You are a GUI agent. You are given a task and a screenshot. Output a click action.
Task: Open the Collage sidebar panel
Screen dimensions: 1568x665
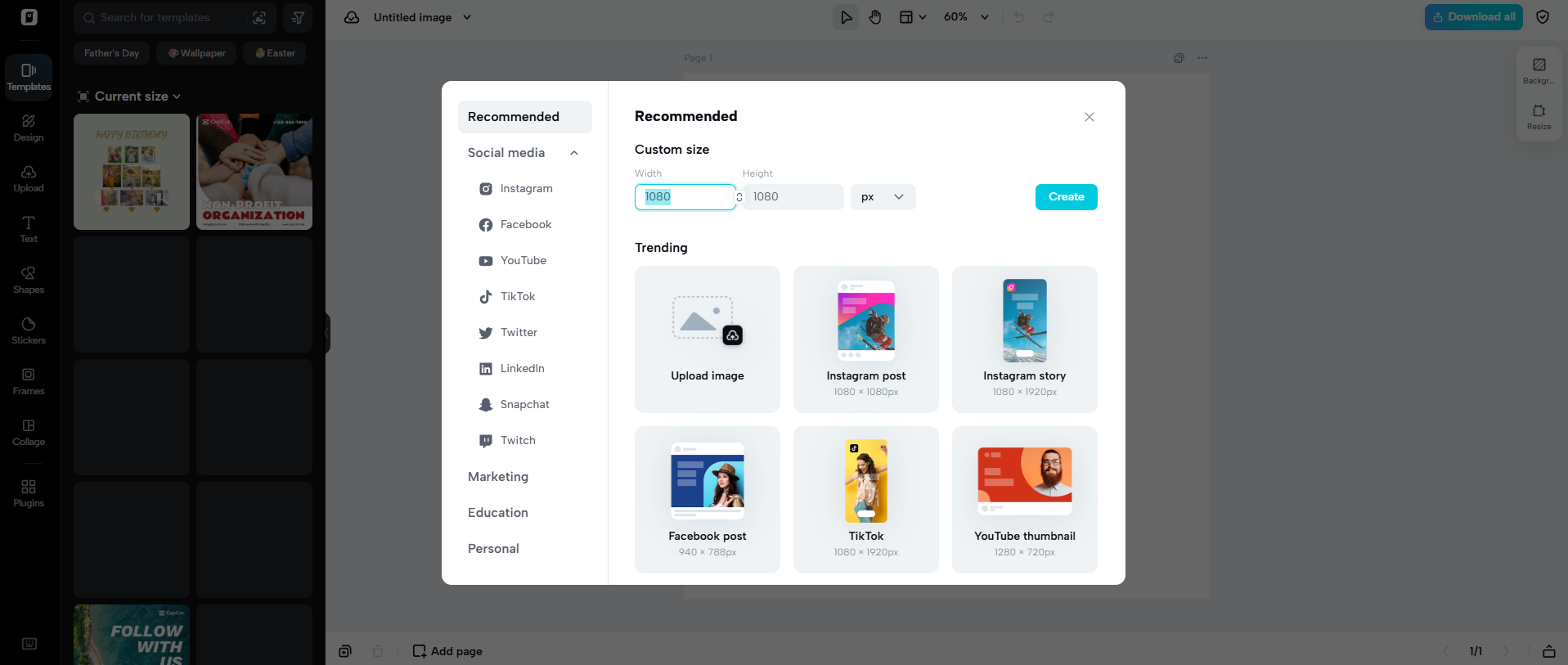[x=29, y=433]
